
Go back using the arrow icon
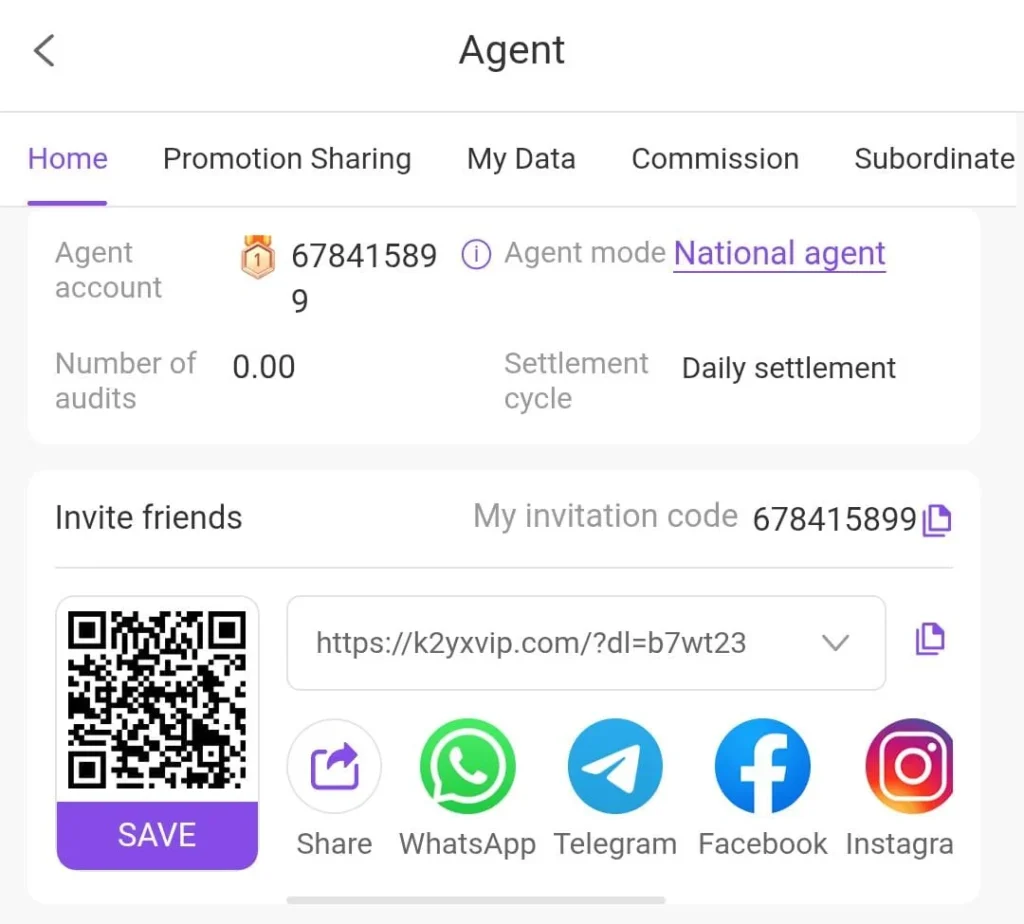coord(44,51)
